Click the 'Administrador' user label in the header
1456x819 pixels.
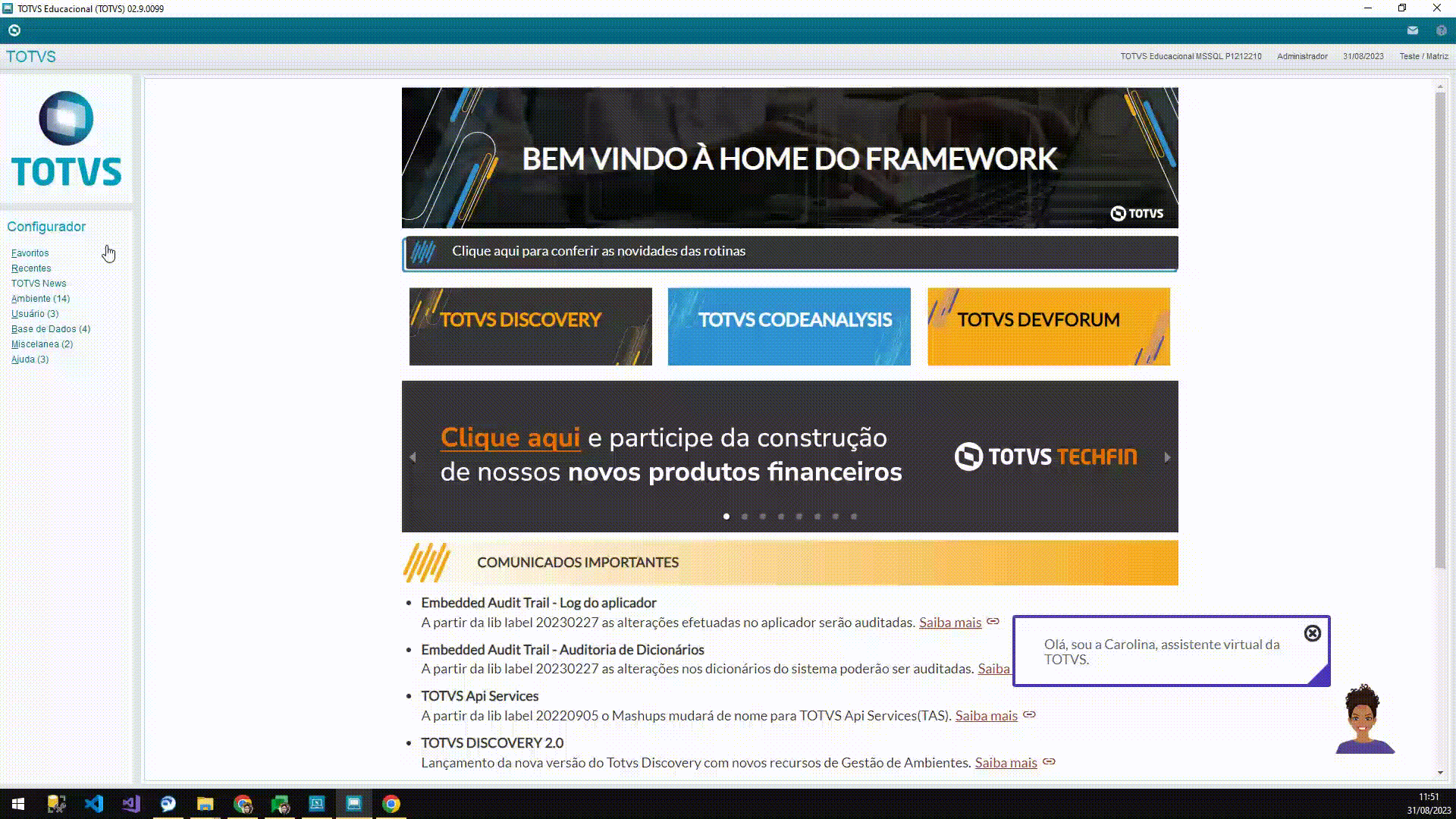coord(1302,57)
